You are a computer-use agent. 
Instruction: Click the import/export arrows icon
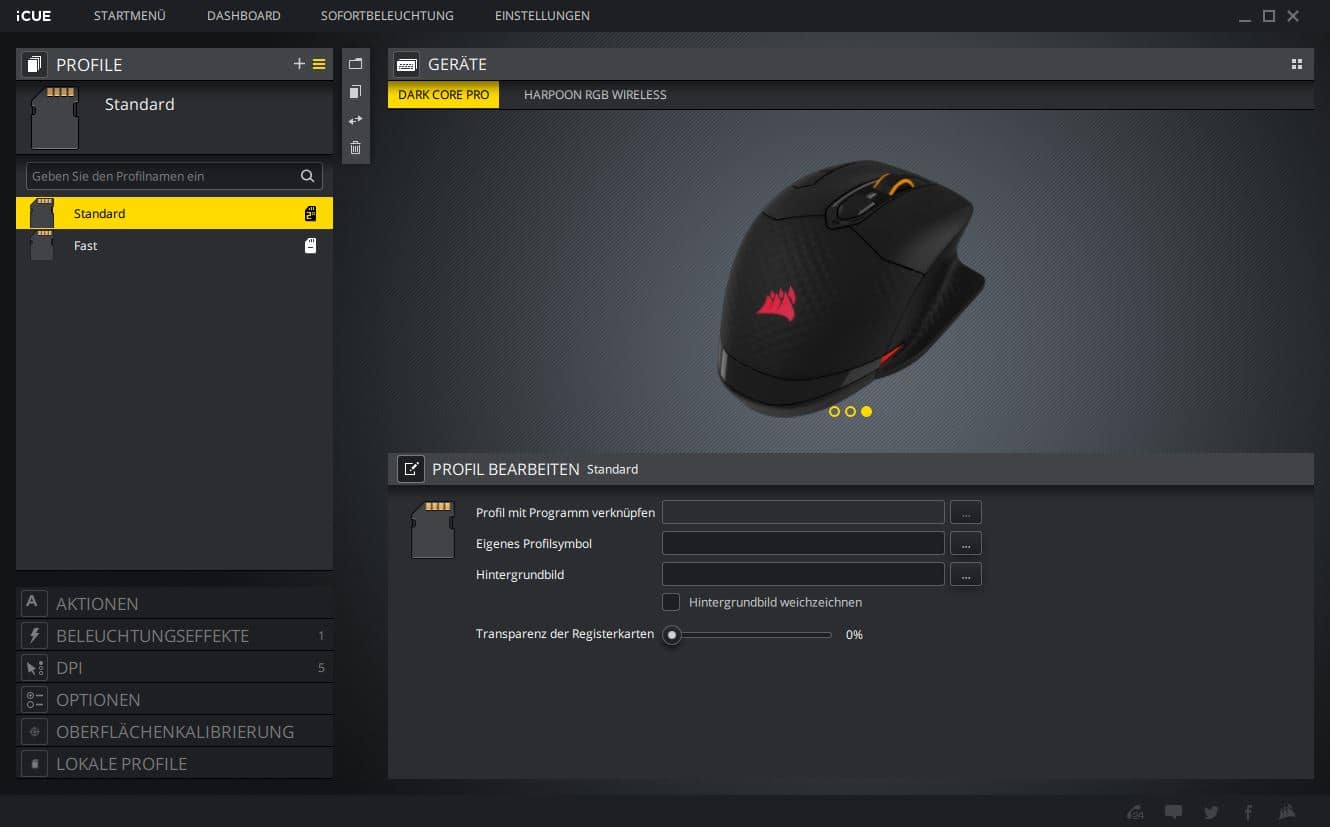click(355, 120)
